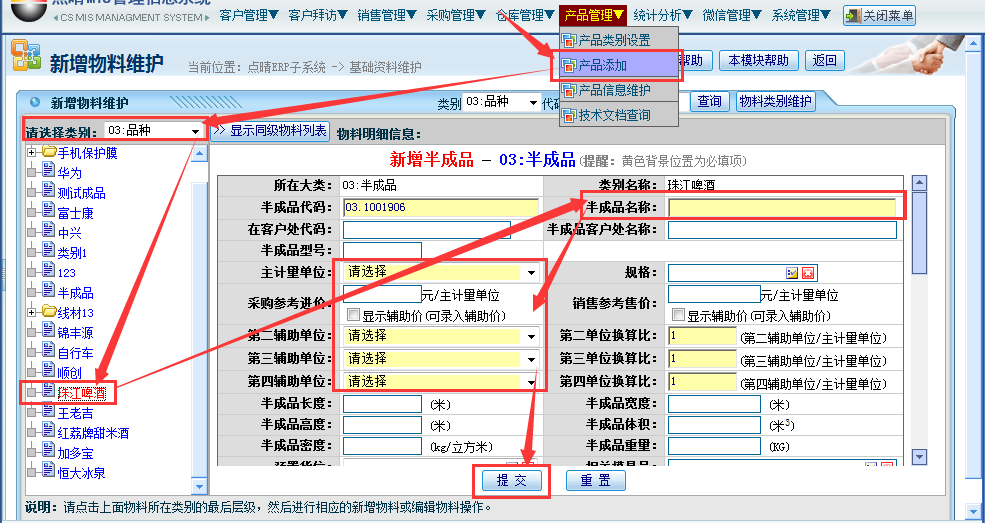Expand the 线材13 tree node
Image resolution: width=985 pixels, height=523 pixels.
(x=32, y=312)
